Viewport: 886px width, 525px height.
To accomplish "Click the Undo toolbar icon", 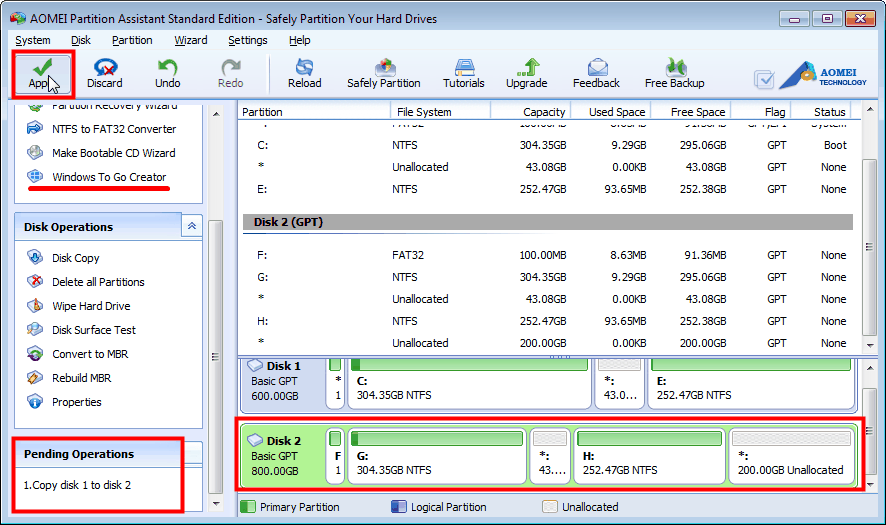I will (x=167, y=74).
